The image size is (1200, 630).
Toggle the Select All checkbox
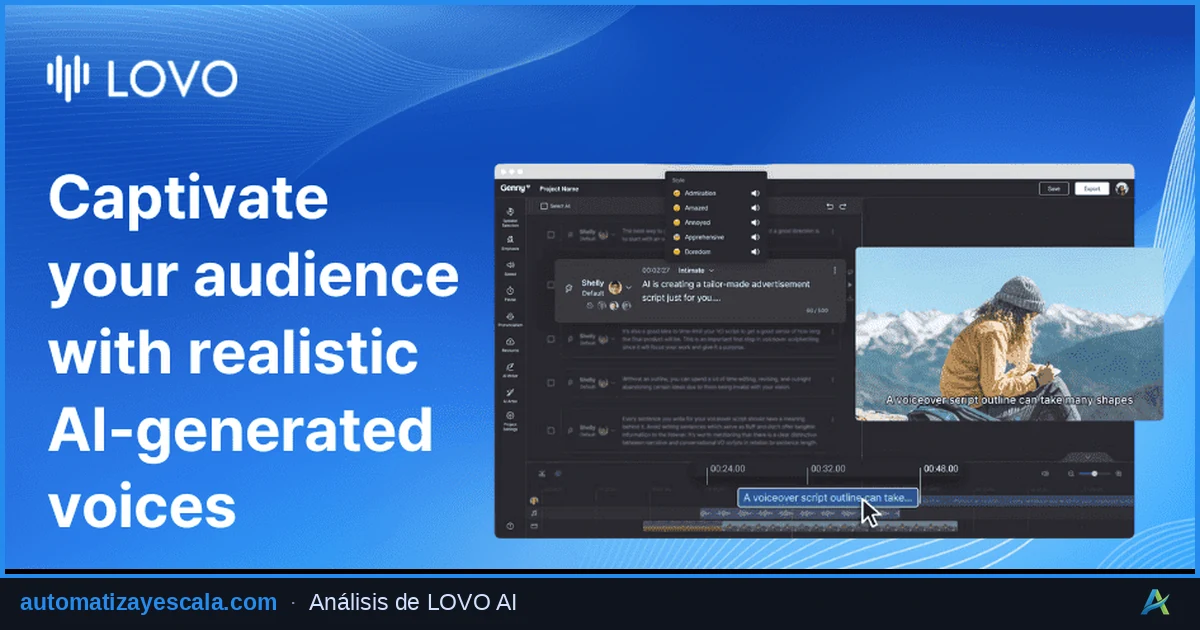tap(544, 206)
